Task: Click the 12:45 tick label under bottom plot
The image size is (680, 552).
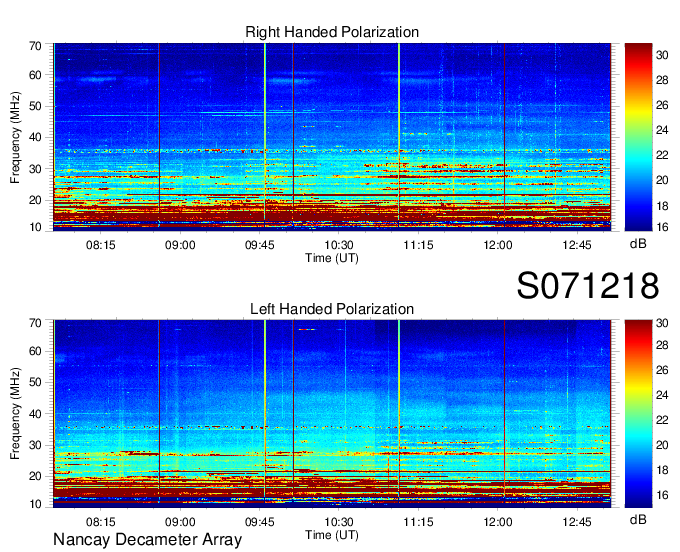Action: (577, 522)
